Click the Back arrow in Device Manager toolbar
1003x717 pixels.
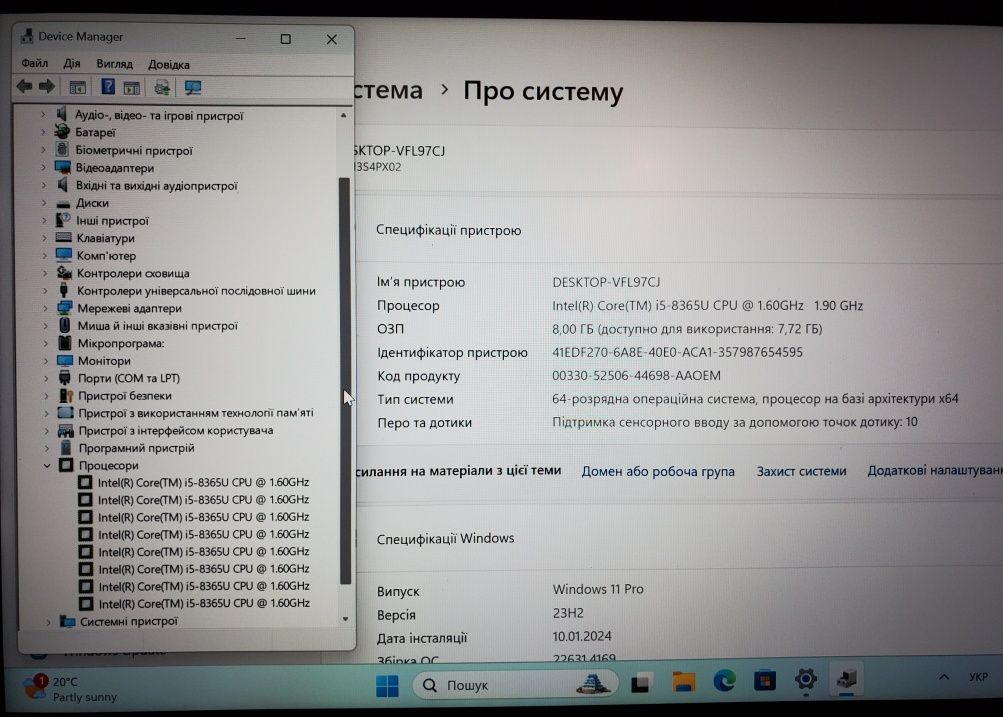[x=24, y=86]
